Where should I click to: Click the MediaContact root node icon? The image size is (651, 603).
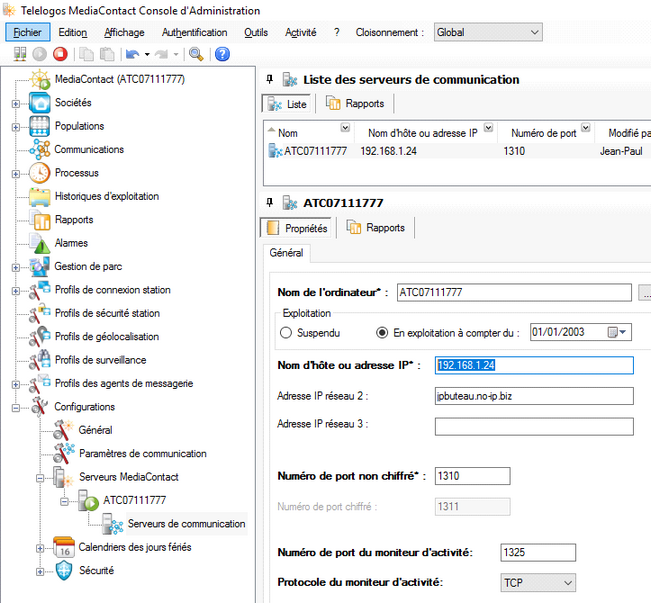pyautogui.click(x=40, y=79)
